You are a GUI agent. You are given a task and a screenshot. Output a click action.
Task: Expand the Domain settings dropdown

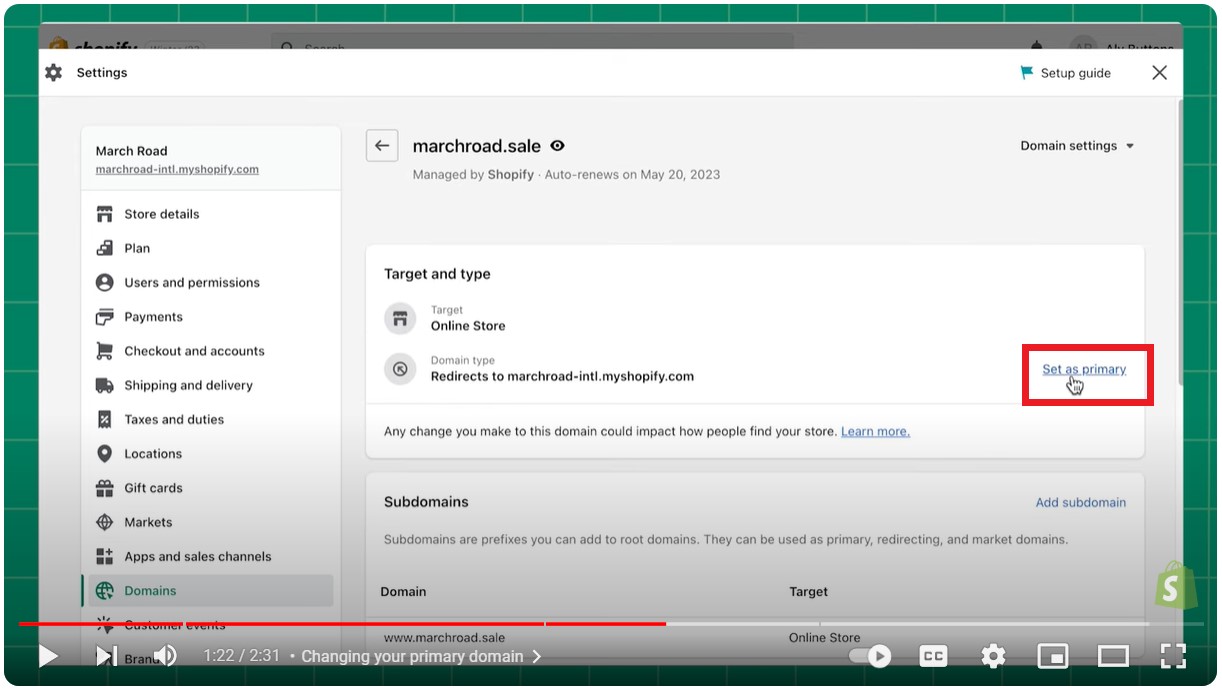click(x=1077, y=146)
